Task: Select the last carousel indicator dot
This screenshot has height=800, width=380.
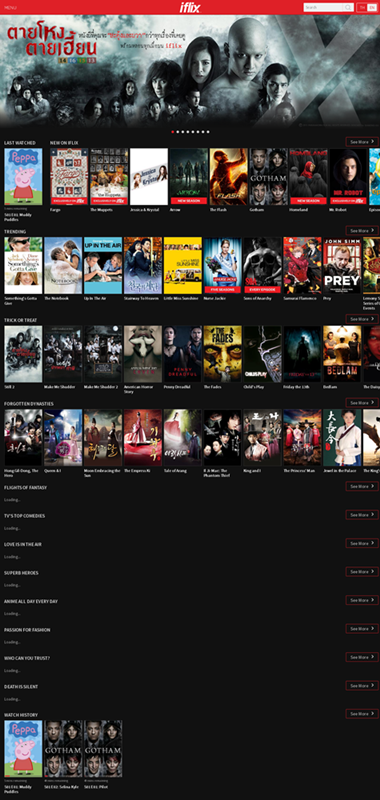Action: [208, 132]
